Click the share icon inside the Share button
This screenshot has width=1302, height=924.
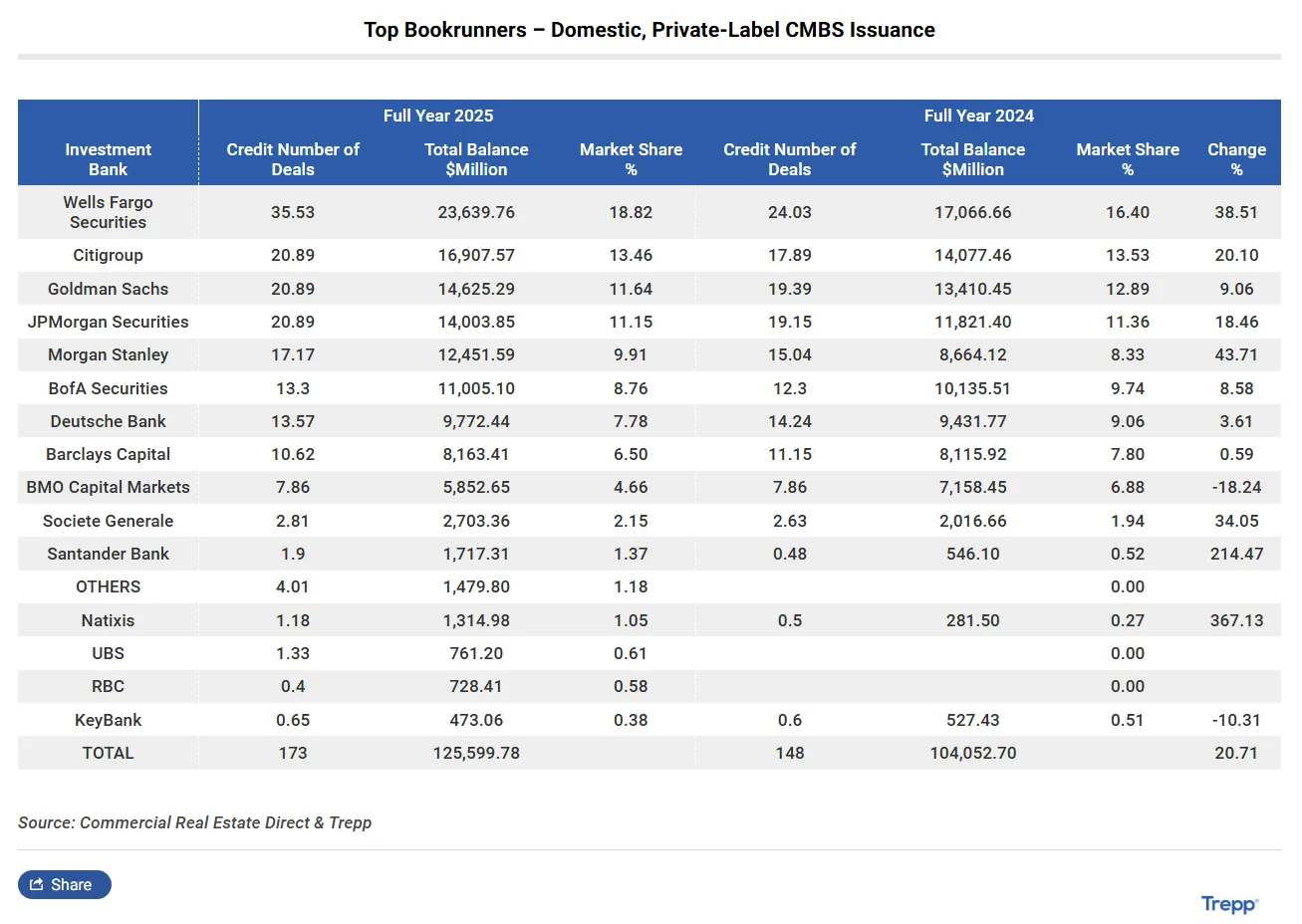point(40,884)
